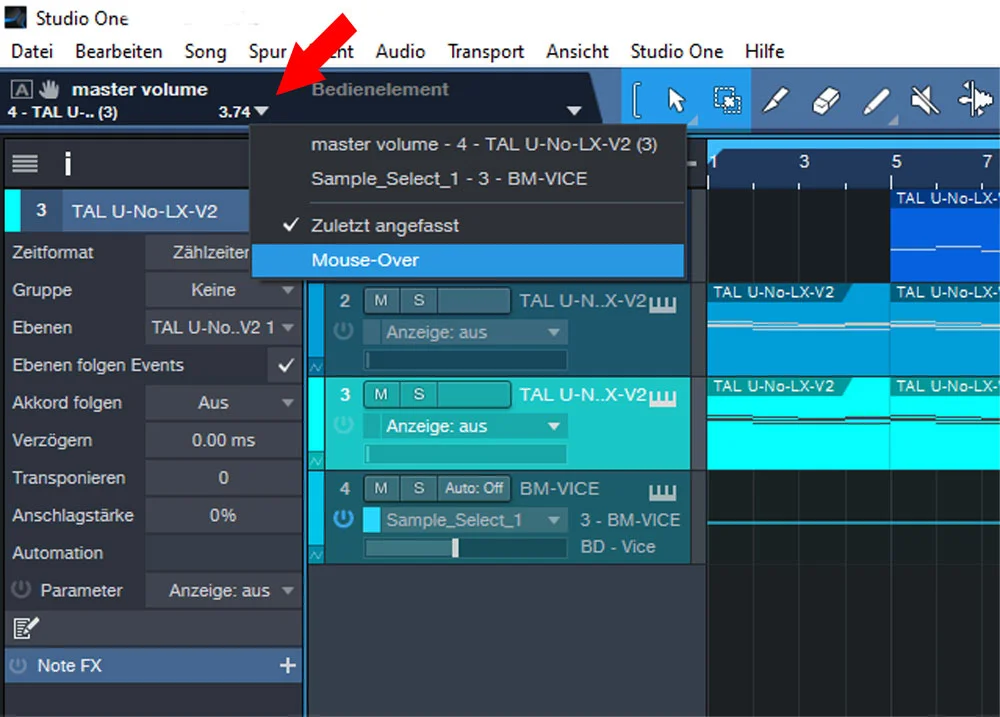Add a Note FX with the plus icon
This screenshot has height=717, width=1000.
coord(288,665)
